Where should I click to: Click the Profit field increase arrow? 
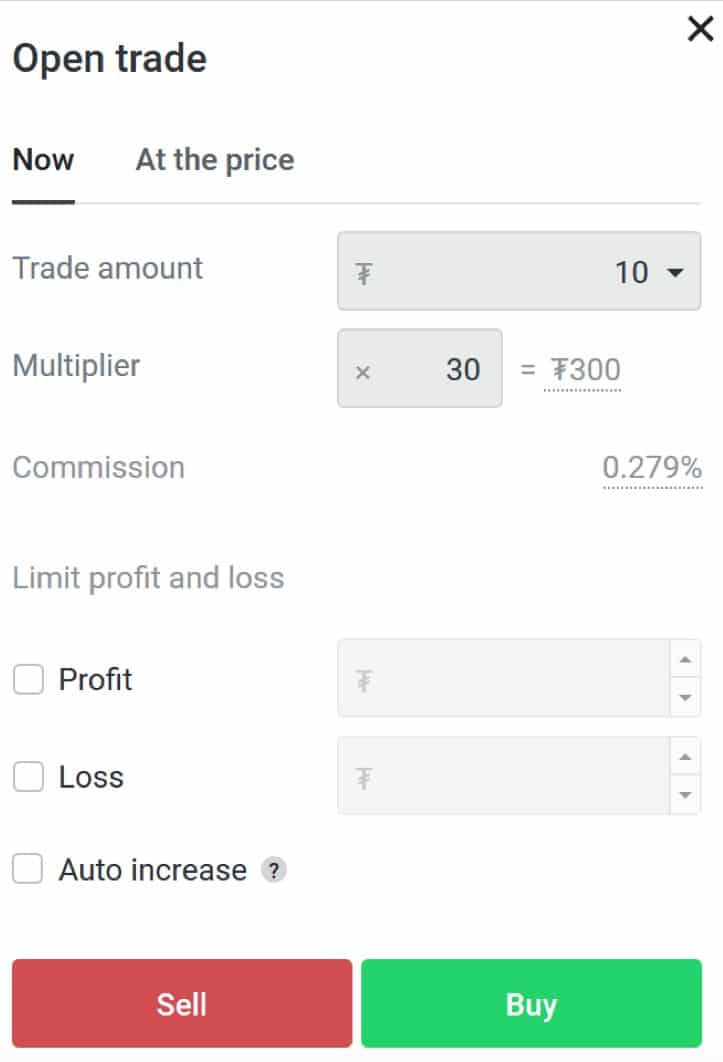point(685,660)
